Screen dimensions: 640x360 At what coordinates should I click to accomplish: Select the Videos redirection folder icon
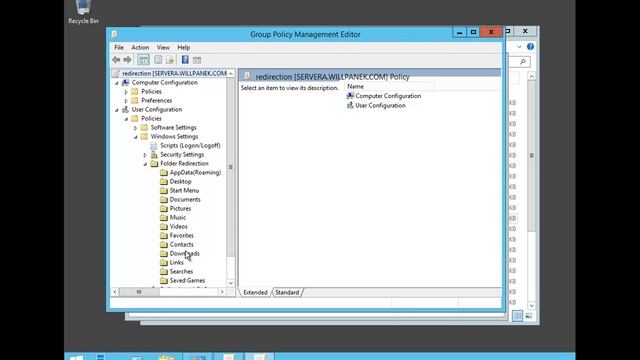point(164,227)
